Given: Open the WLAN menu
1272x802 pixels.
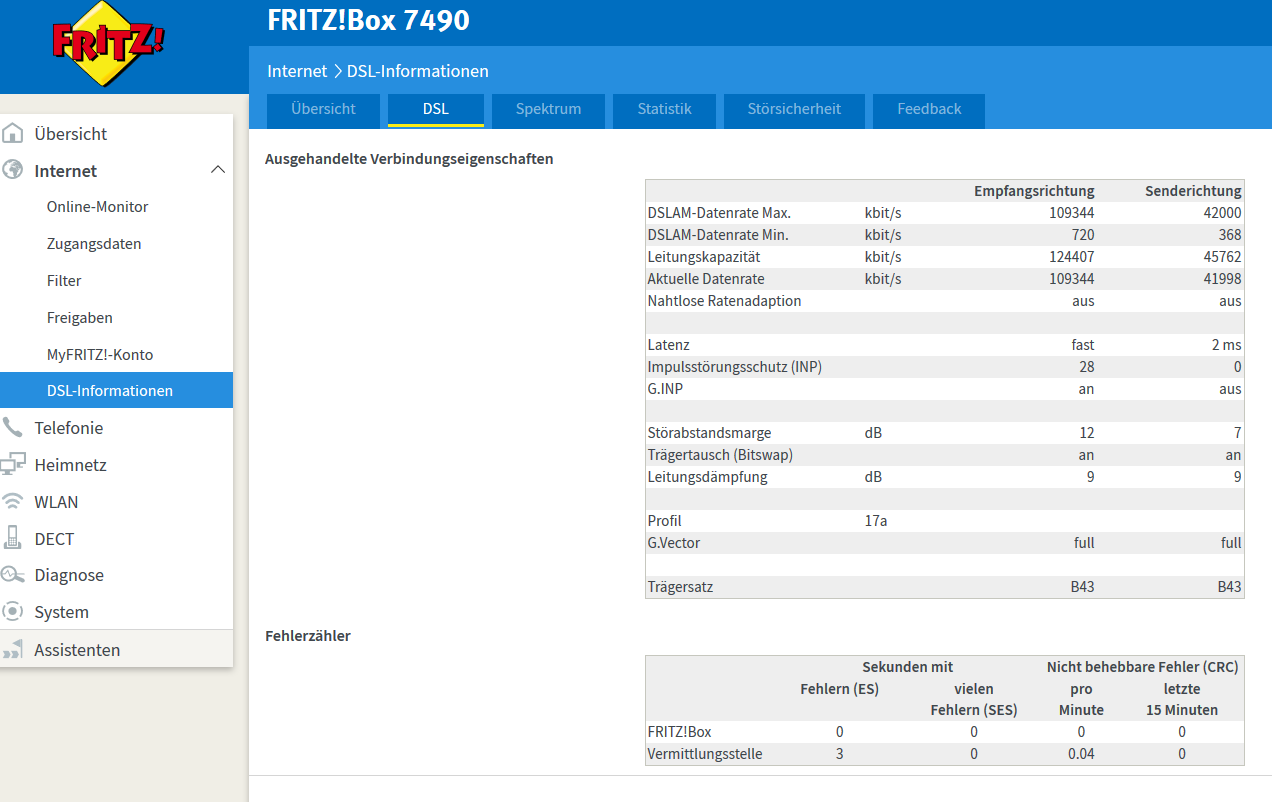Looking at the screenshot, I should click(x=56, y=502).
